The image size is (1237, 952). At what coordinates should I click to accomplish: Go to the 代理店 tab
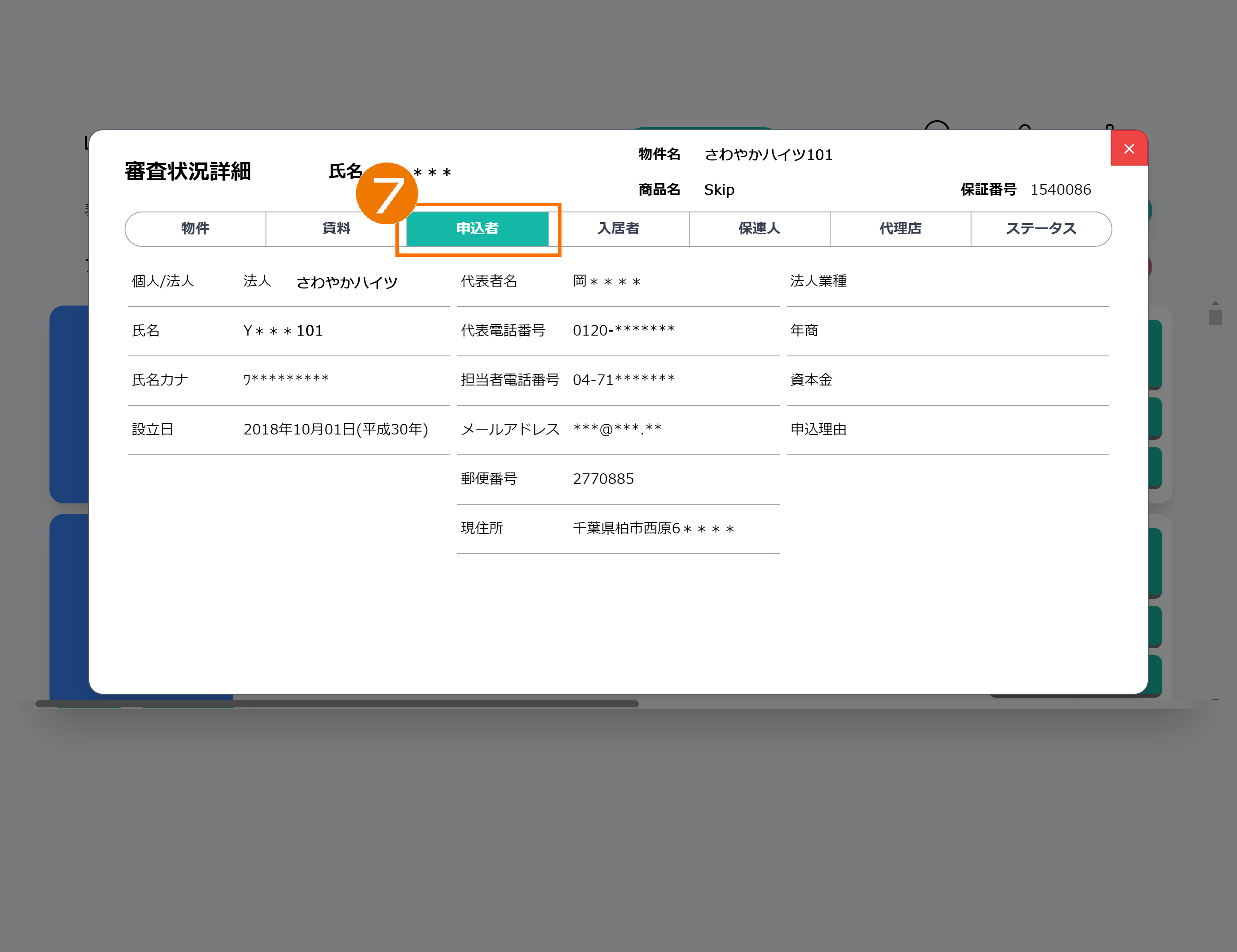pos(900,229)
